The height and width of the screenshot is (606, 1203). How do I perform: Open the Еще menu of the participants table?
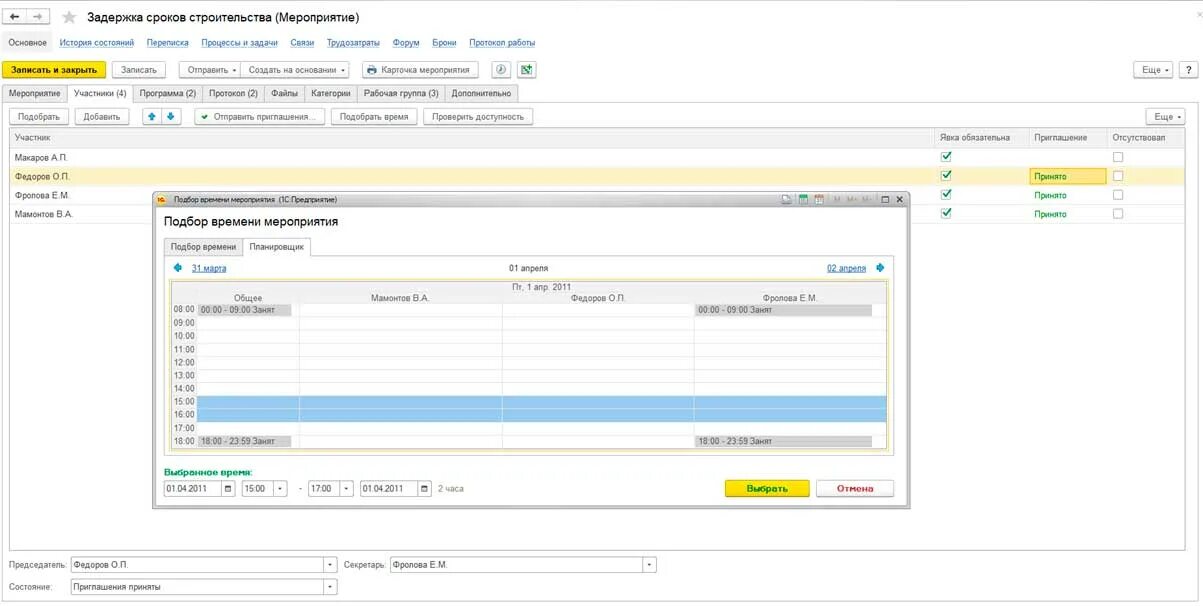[1165, 116]
